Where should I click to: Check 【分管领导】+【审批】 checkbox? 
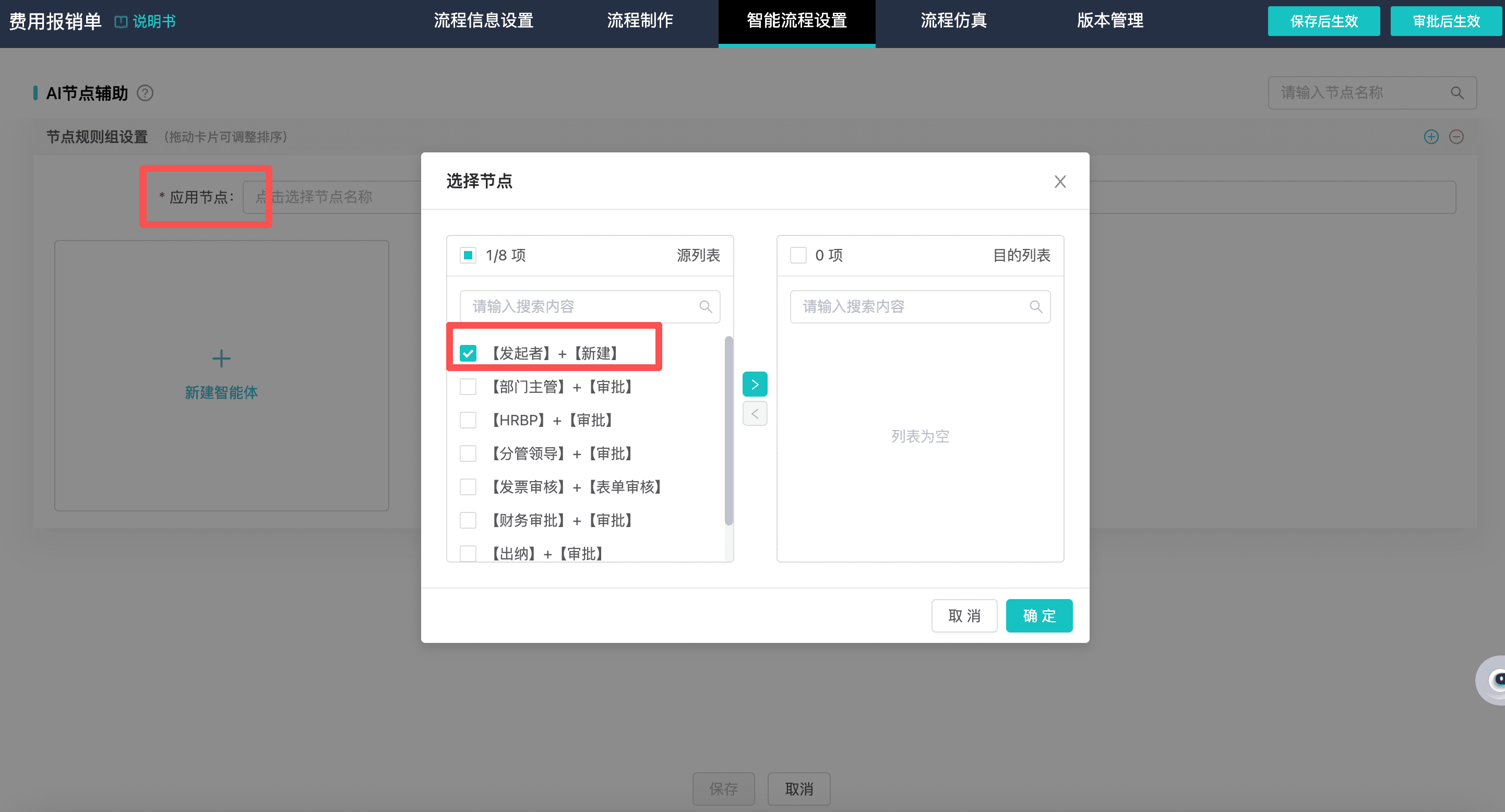[x=468, y=453]
